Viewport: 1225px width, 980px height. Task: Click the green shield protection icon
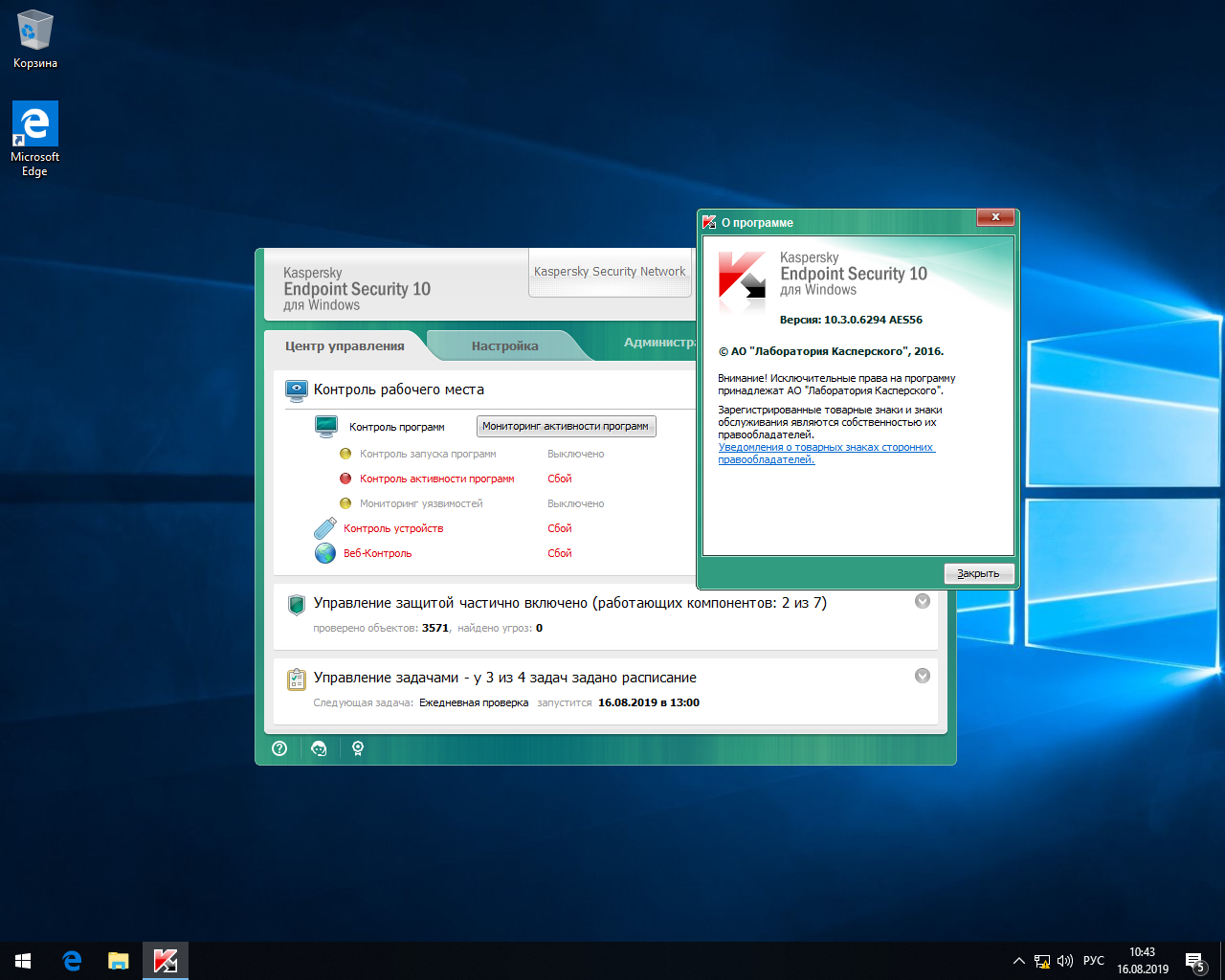coord(296,604)
